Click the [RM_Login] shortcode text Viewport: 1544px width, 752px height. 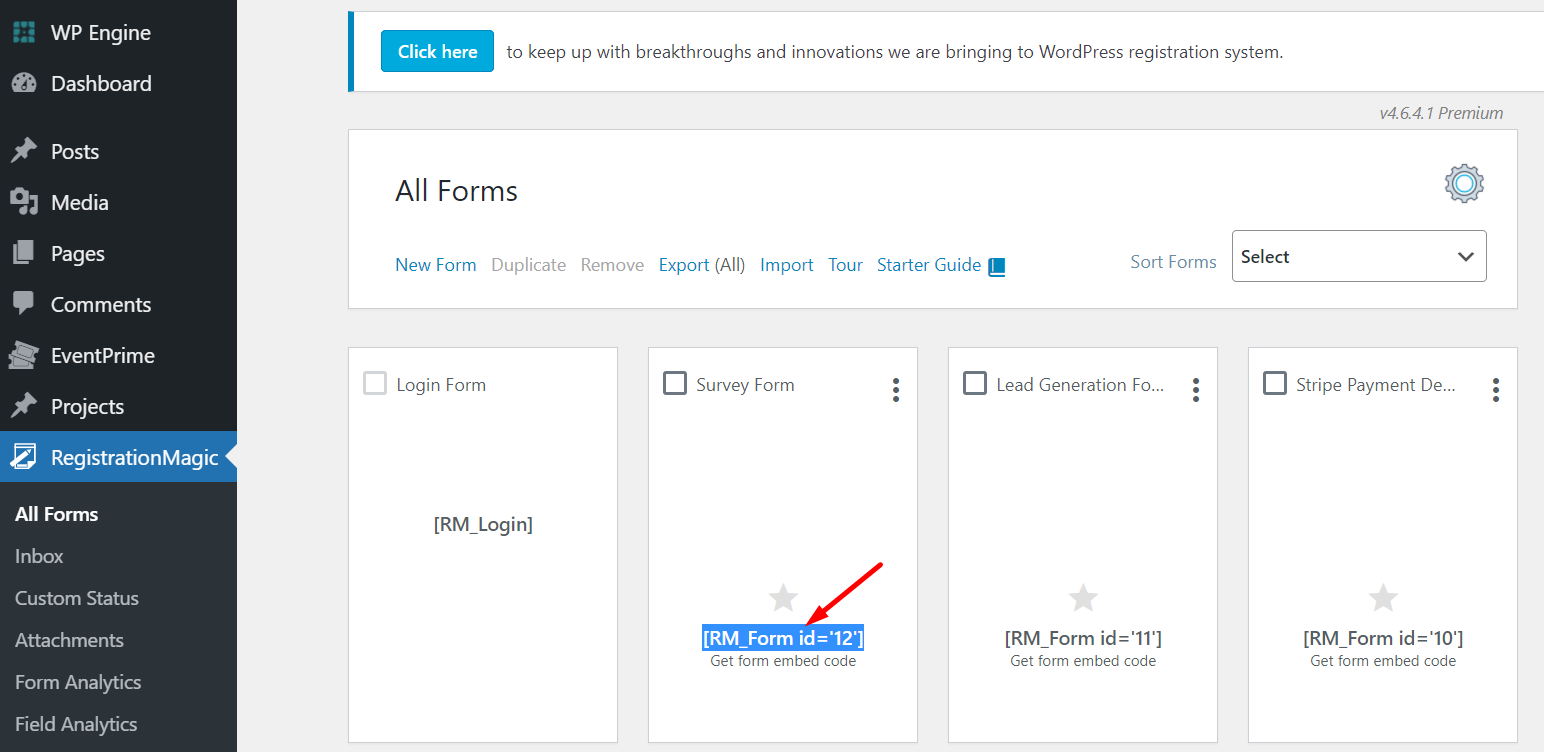(x=483, y=524)
